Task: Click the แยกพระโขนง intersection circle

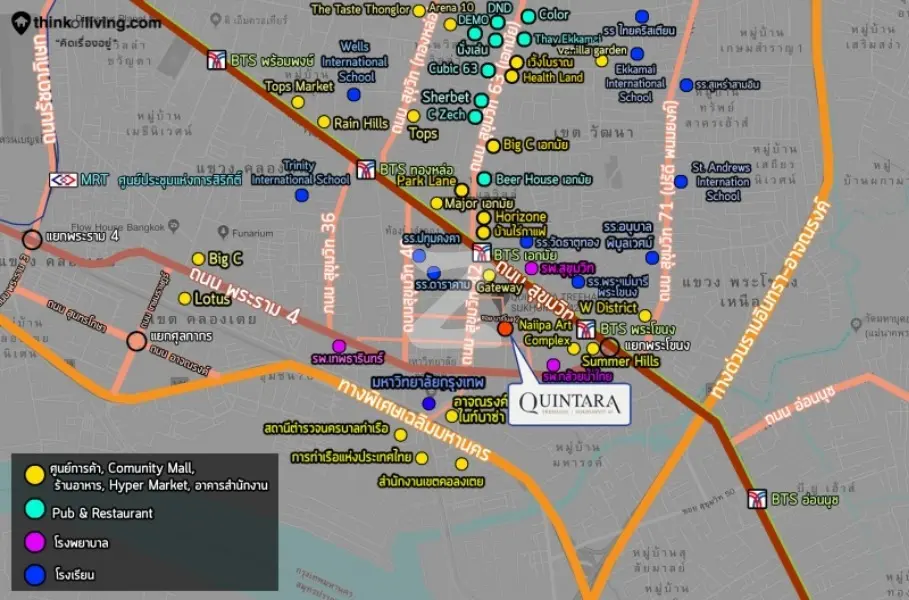Action: pos(609,347)
